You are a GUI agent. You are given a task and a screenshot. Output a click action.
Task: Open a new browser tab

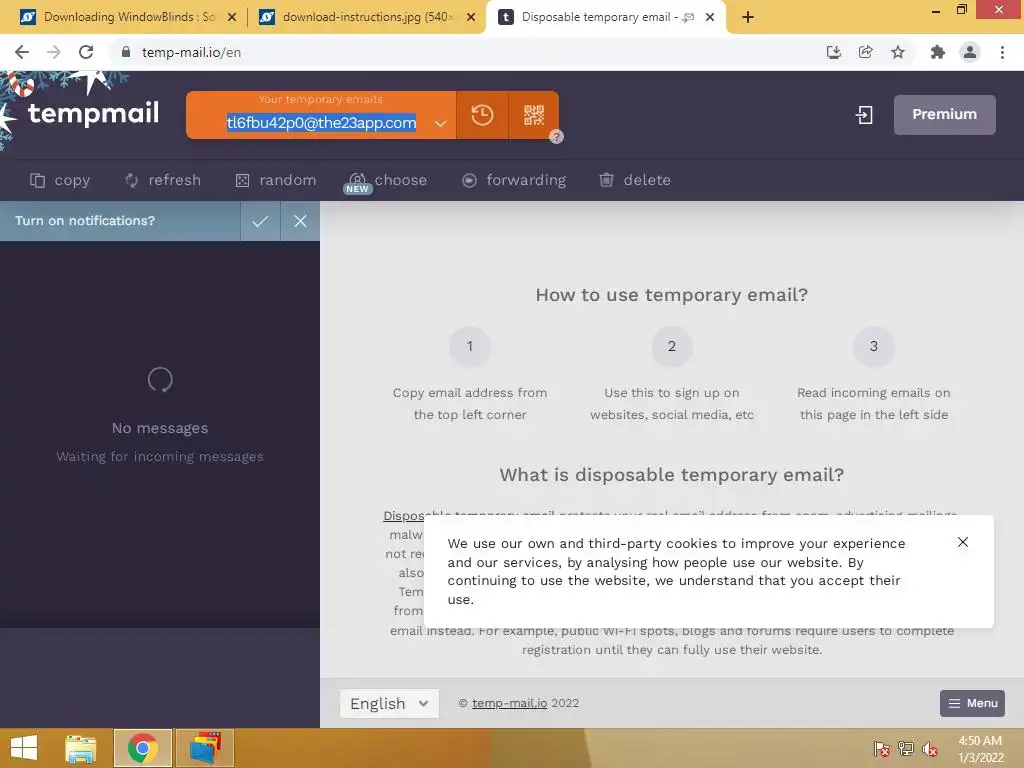click(748, 18)
